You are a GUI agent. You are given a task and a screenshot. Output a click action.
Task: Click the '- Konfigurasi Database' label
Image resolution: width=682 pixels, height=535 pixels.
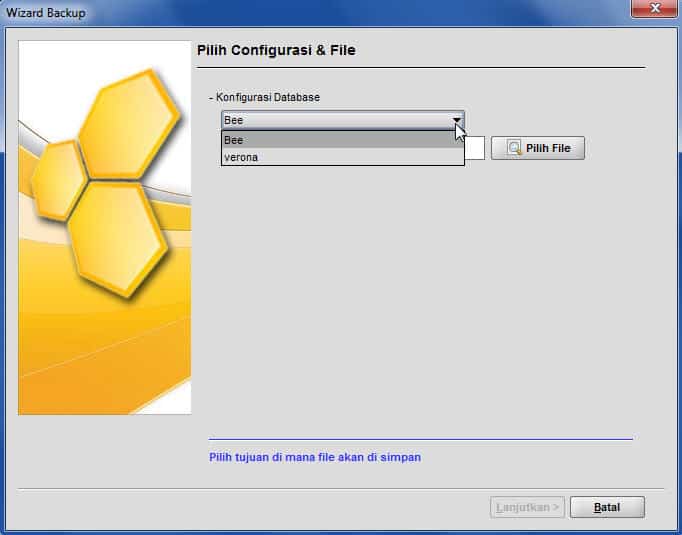(264, 97)
